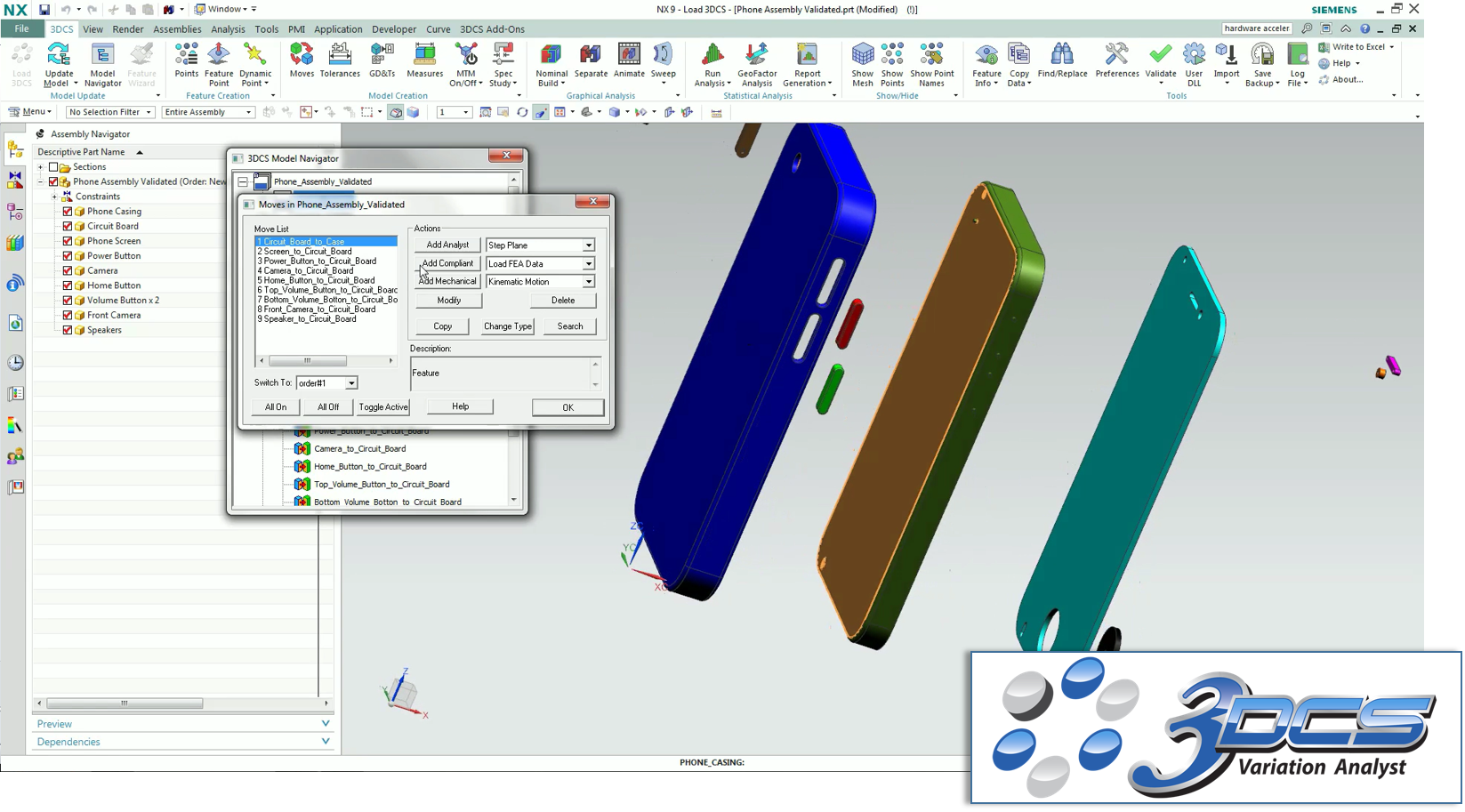Switch to the Developer tab
This screenshot has height=812, width=1465.
394,29
